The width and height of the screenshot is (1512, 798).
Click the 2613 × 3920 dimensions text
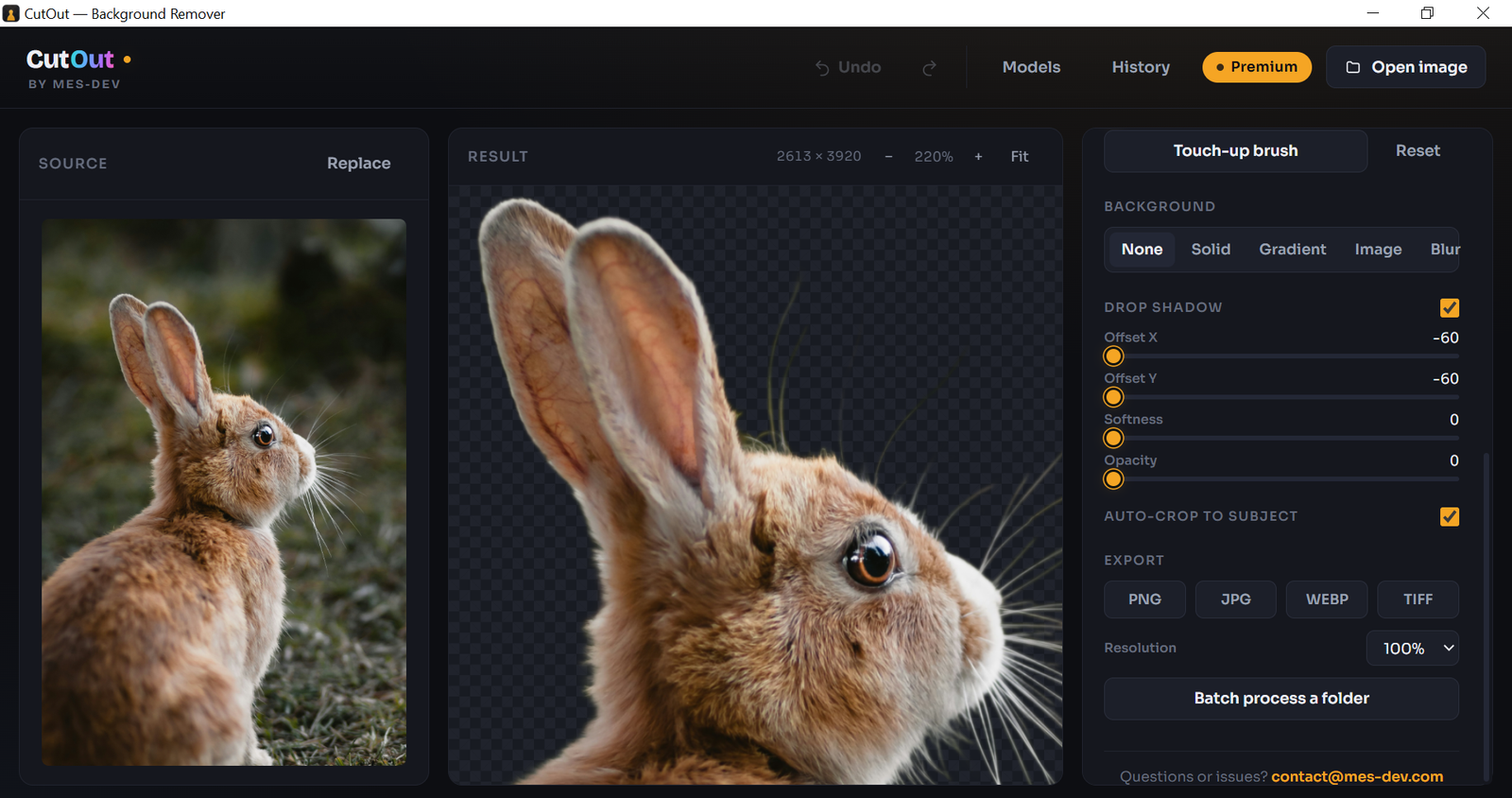click(818, 157)
